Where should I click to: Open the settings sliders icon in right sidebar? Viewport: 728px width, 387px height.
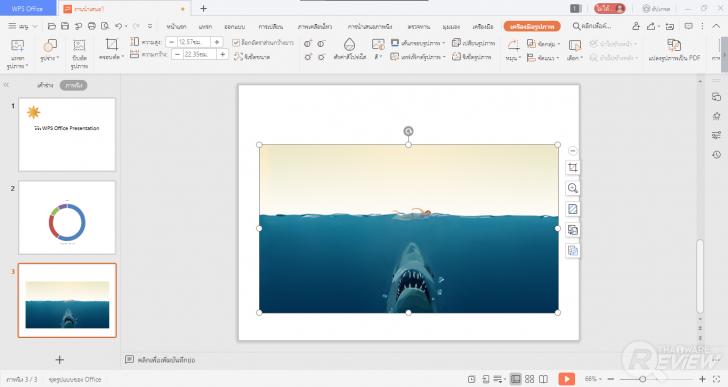point(716,135)
